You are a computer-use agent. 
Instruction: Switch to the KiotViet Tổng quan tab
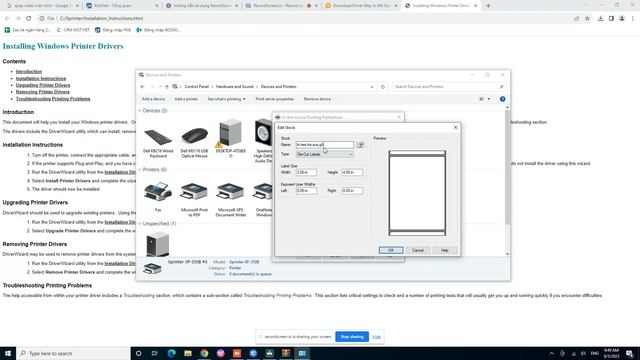tap(121, 6)
